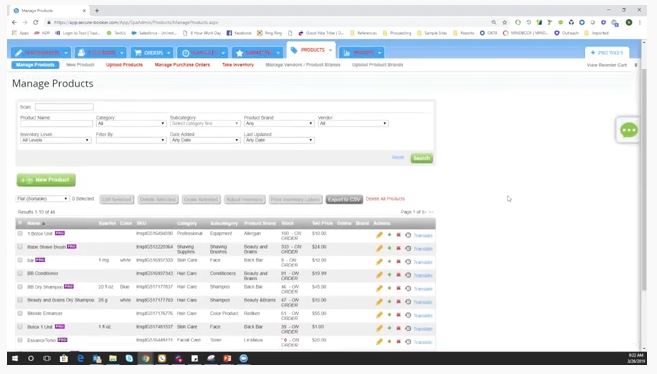Open Edge browser from the taskbar
The width and height of the screenshot is (657, 374).
point(80,359)
